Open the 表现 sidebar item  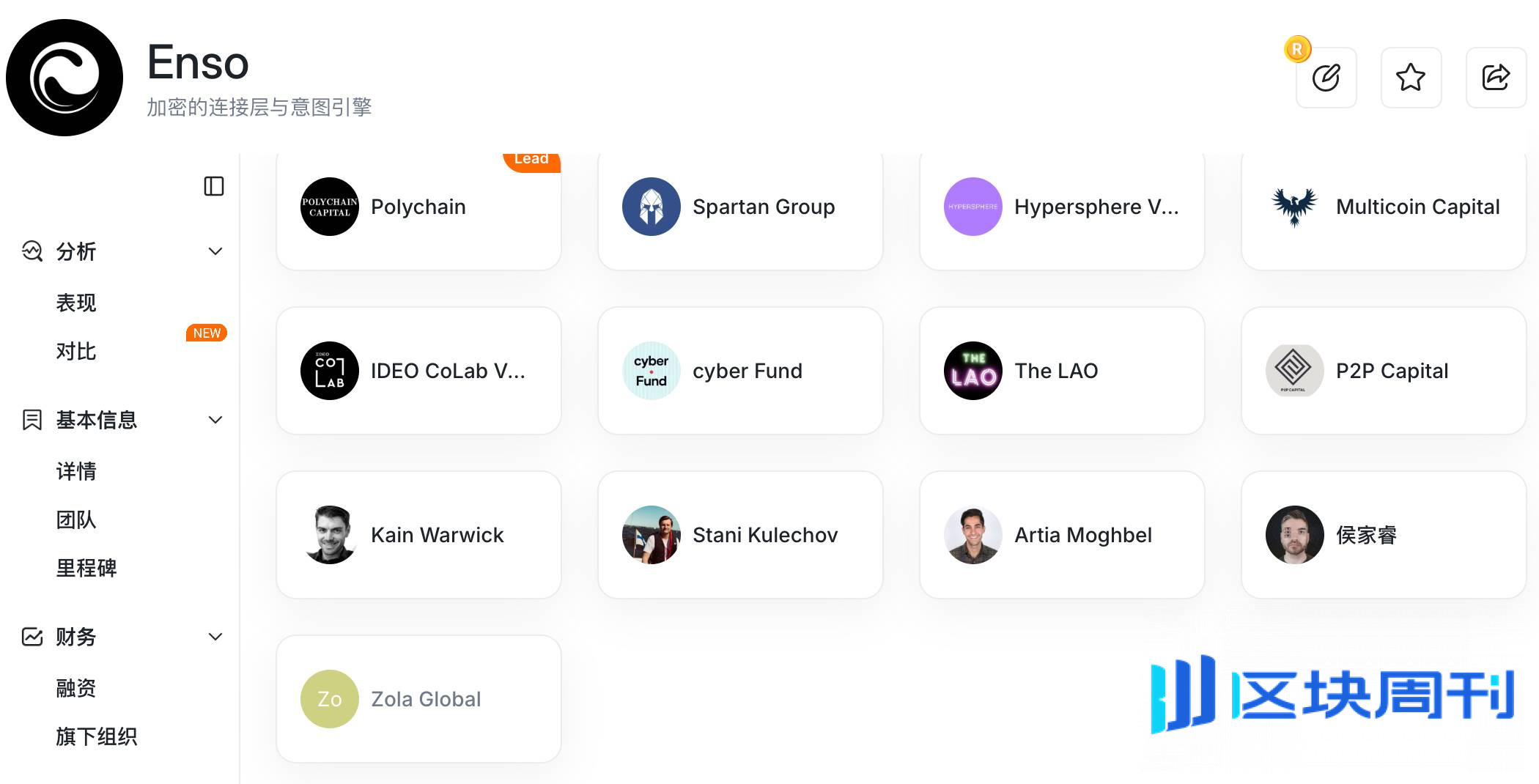point(76,303)
